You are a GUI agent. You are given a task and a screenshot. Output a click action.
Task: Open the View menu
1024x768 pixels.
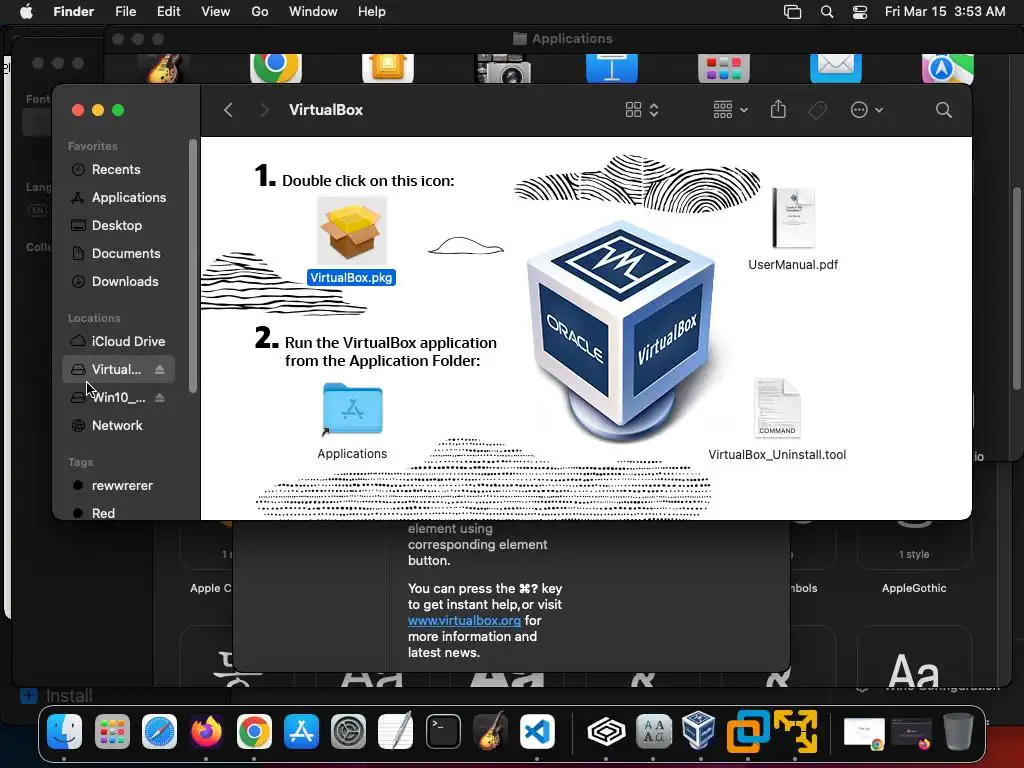[x=216, y=12]
